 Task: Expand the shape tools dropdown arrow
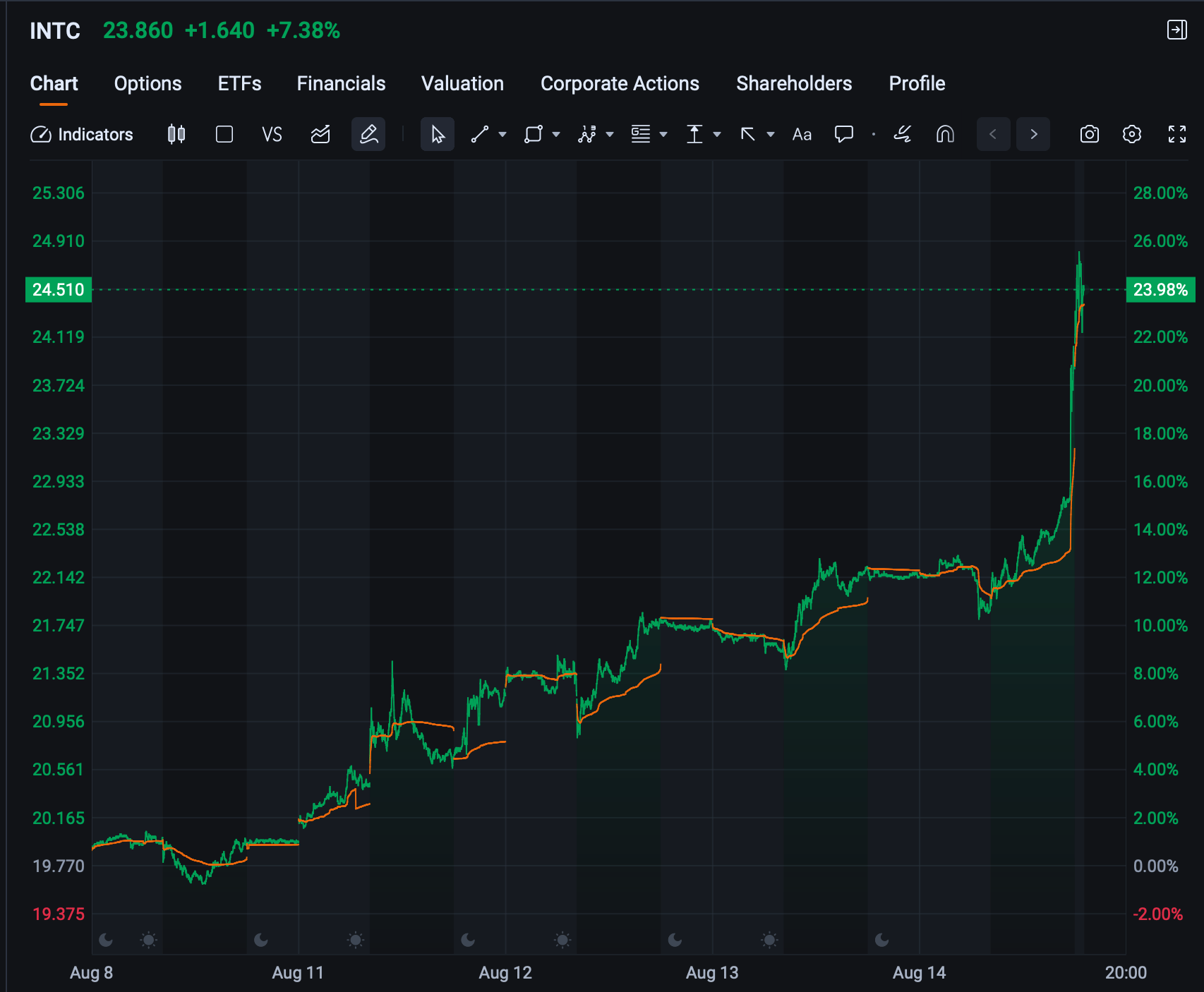(x=556, y=134)
